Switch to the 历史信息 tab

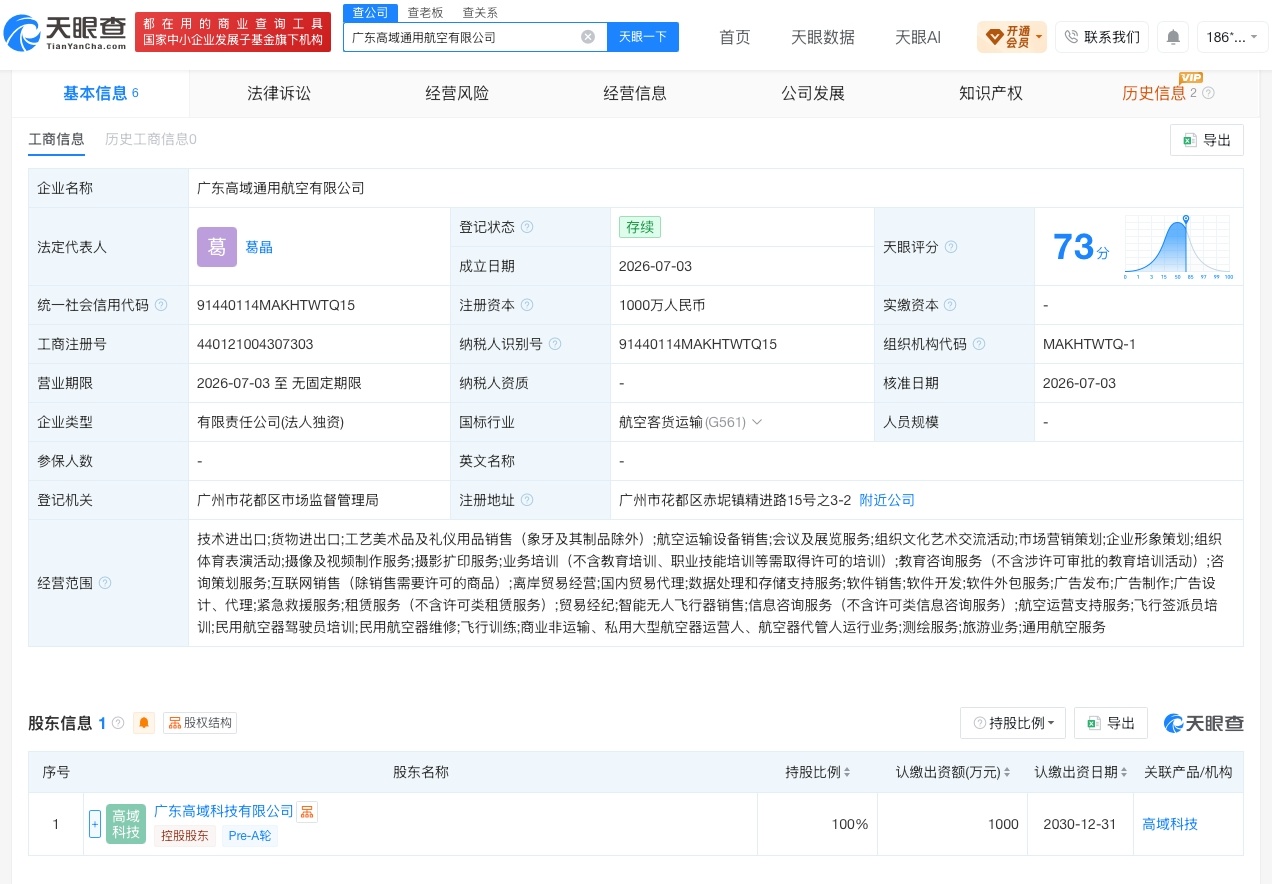[1154, 93]
